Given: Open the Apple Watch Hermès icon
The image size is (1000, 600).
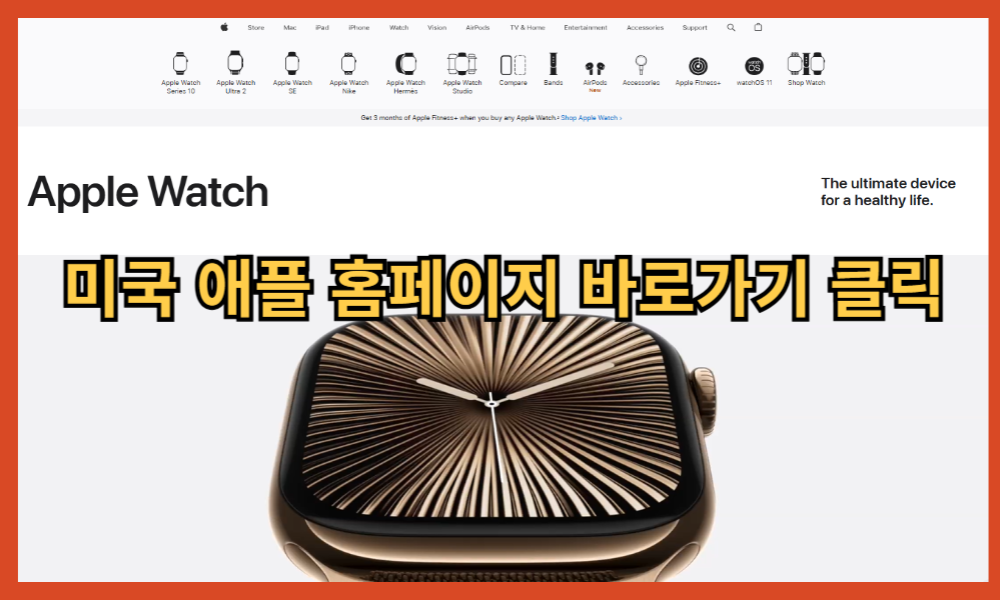Looking at the screenshot, I should coord(406,64).
